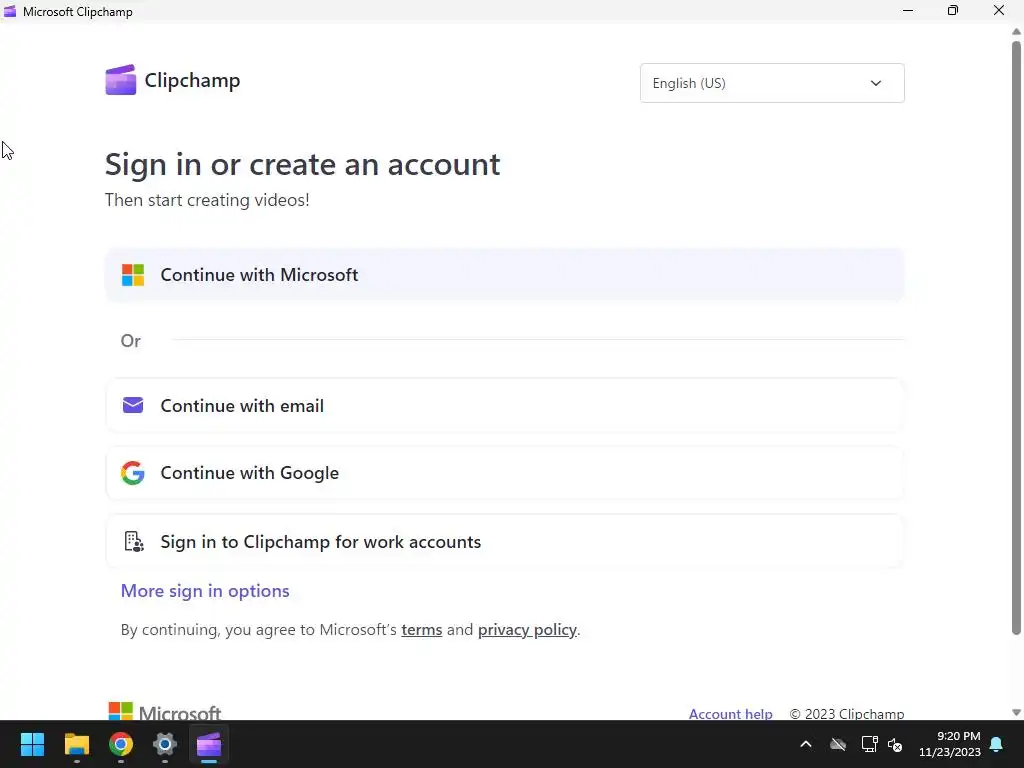Viewport: 1024px width, 768px height.
Task: Open the English (US) language dropdown
Action: 772,83
